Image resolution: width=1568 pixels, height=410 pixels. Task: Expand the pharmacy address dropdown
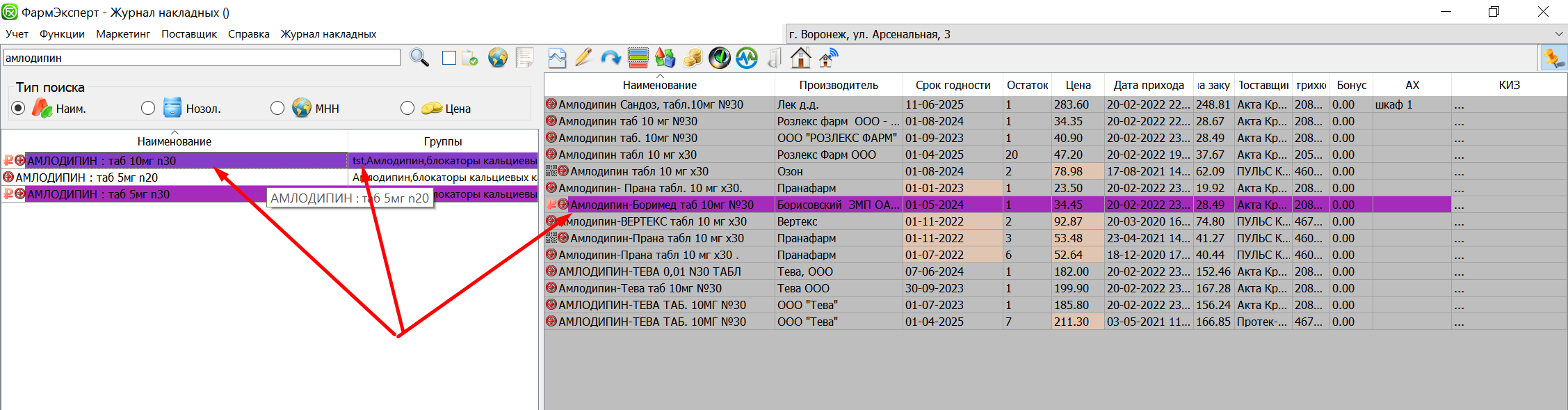1558,34
